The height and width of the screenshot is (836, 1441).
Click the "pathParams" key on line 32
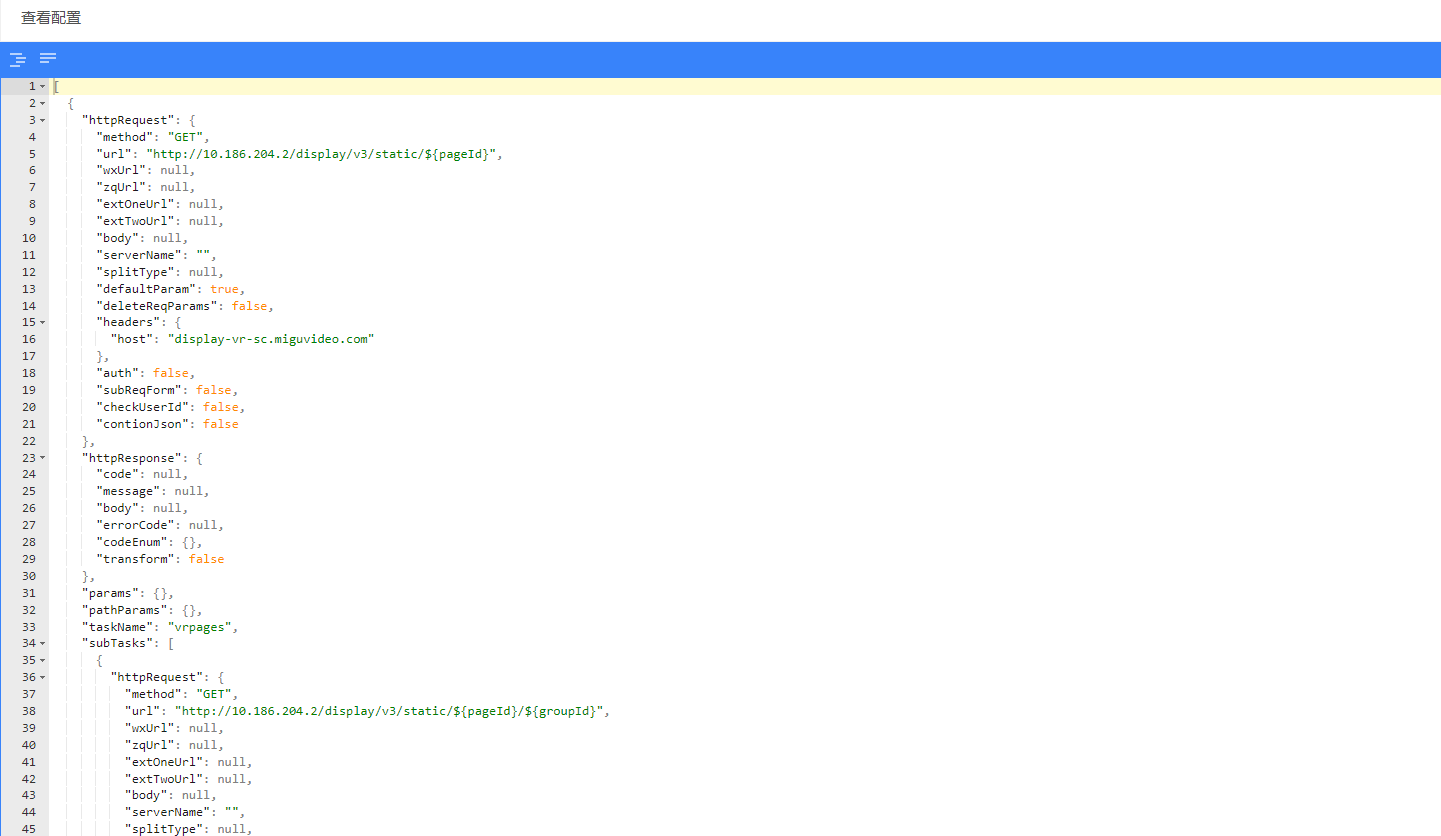pyautogui.click(x=125, y=610)
